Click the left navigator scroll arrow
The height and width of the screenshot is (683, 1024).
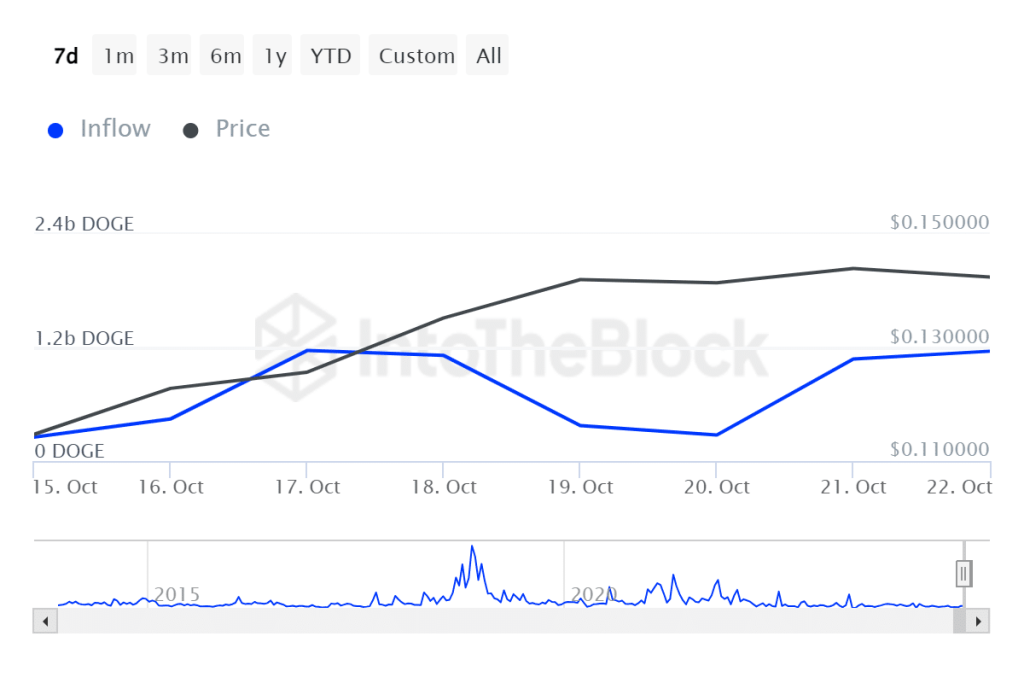click(x=45, y=621)
